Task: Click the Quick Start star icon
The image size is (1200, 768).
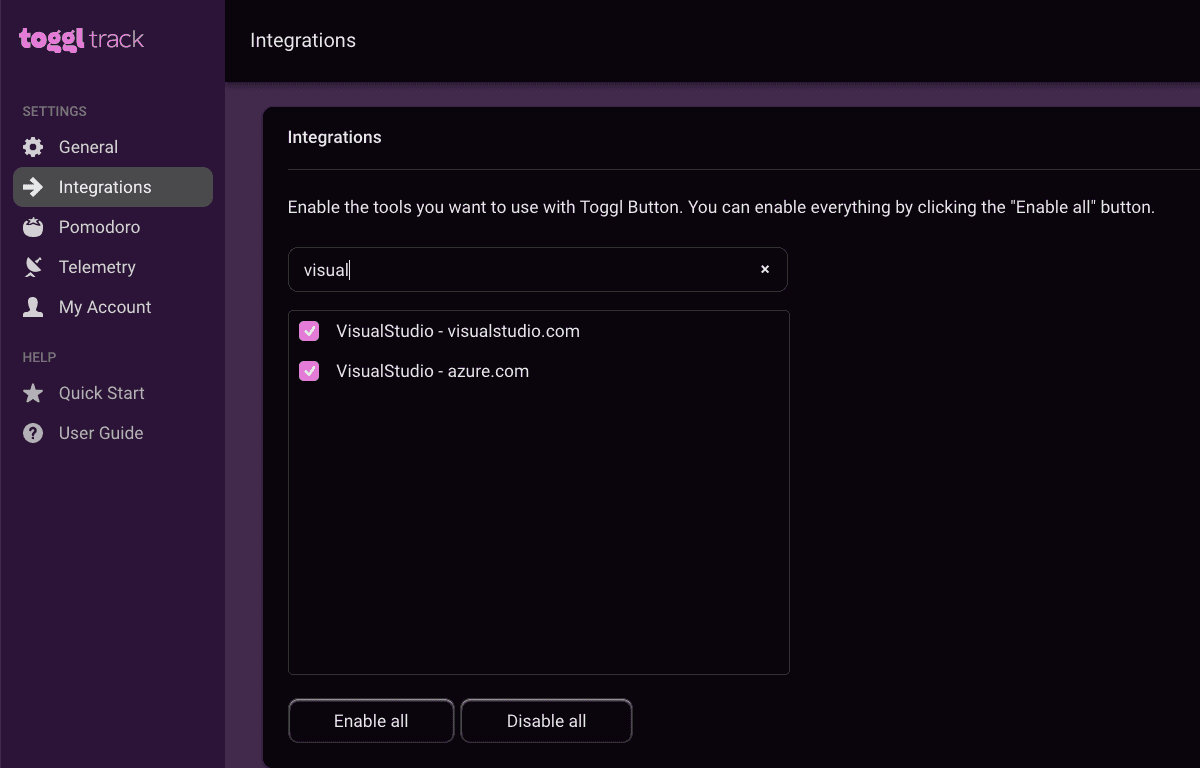Action: (33, 392)
